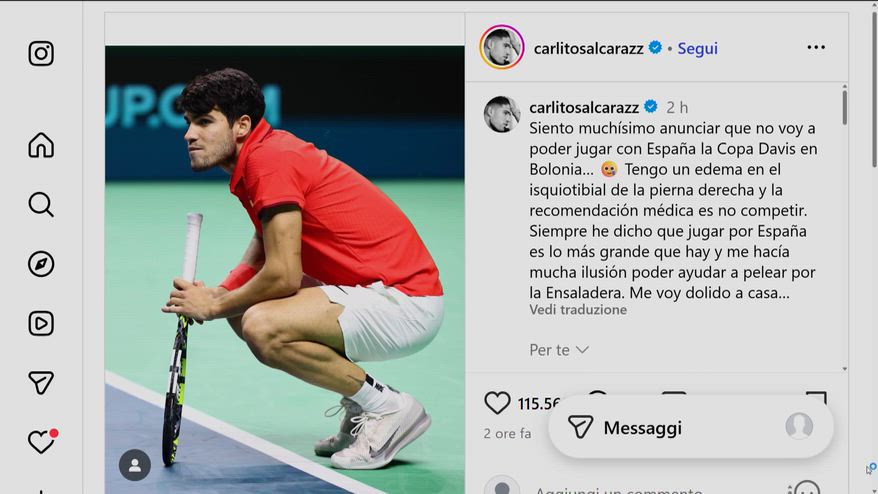Open the Search magnifier in sidebar
This screenshot has width=878, height=494.
coord(41,204)
